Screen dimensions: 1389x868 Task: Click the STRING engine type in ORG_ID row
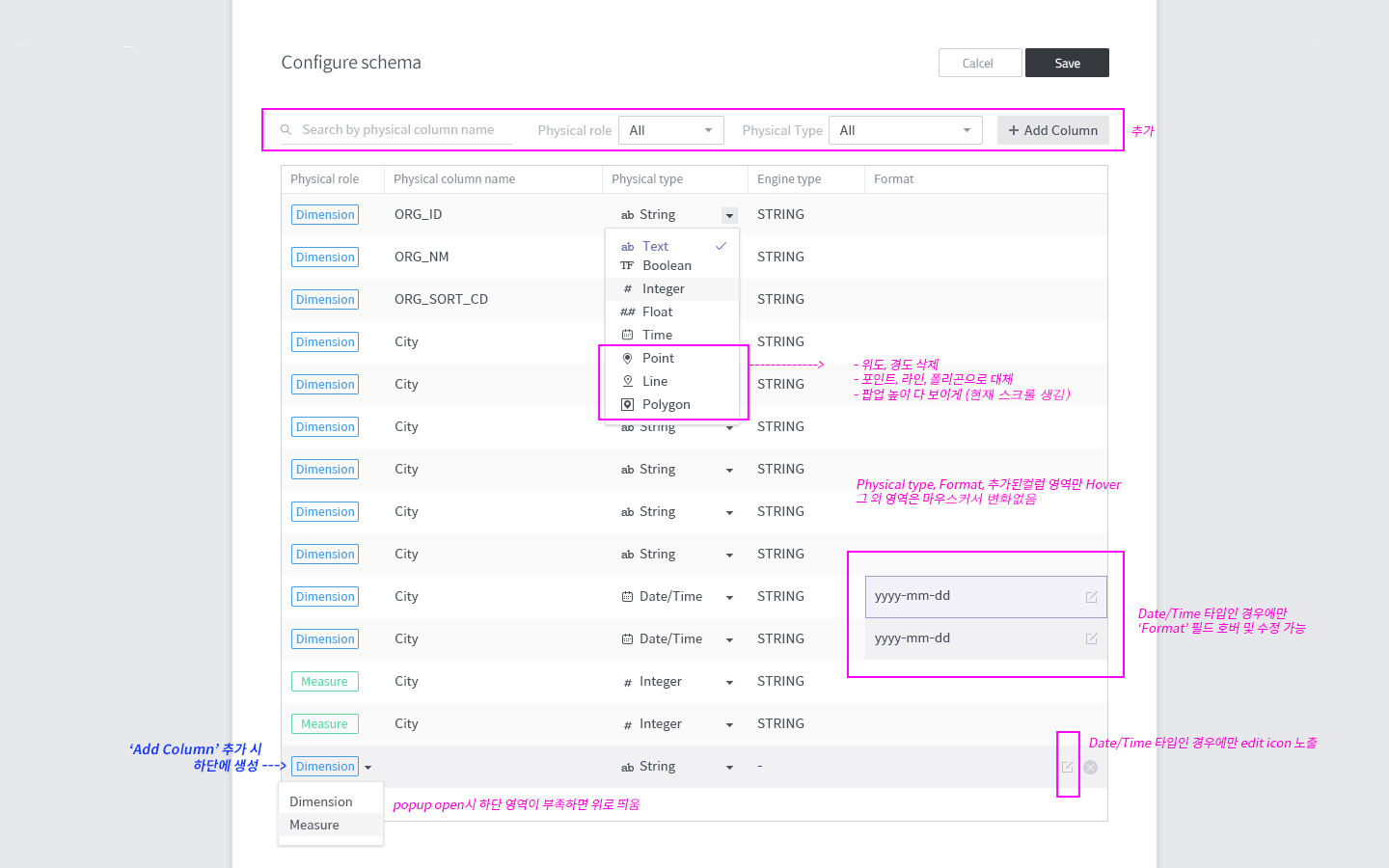(780, 214)
